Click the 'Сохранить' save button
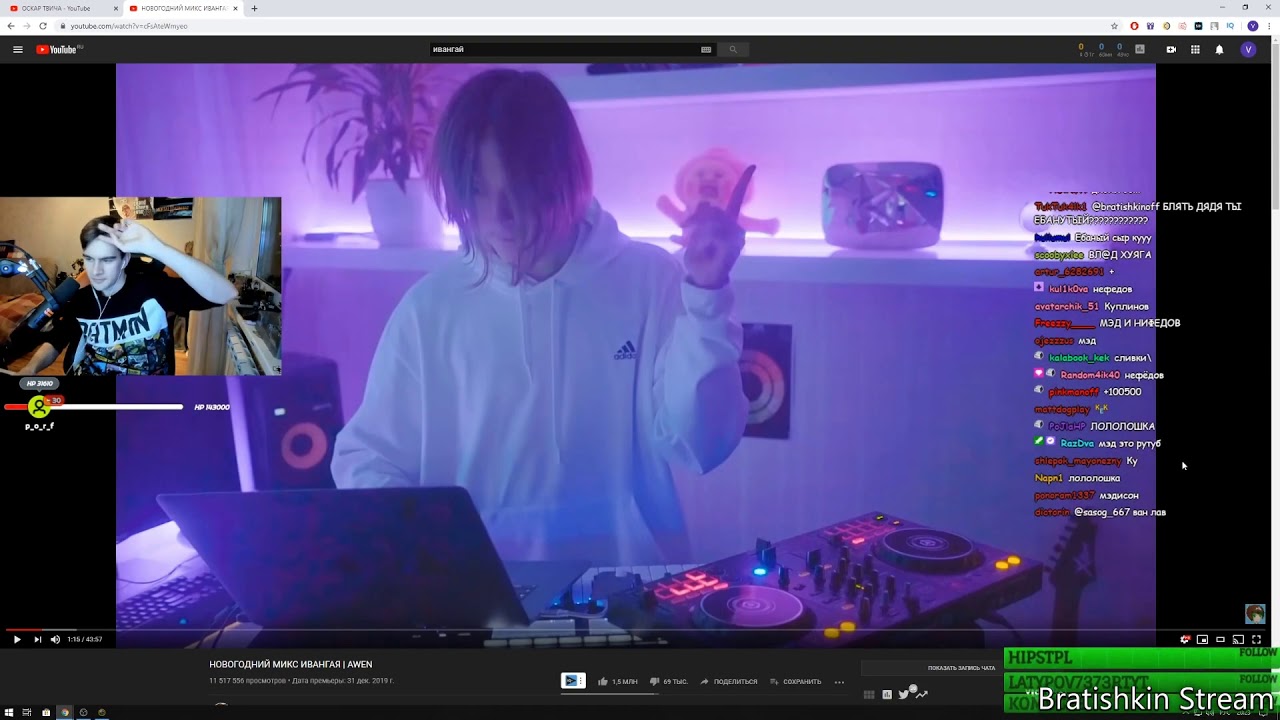Viewport: 1280px width, 720px height. tap(795, 681)
